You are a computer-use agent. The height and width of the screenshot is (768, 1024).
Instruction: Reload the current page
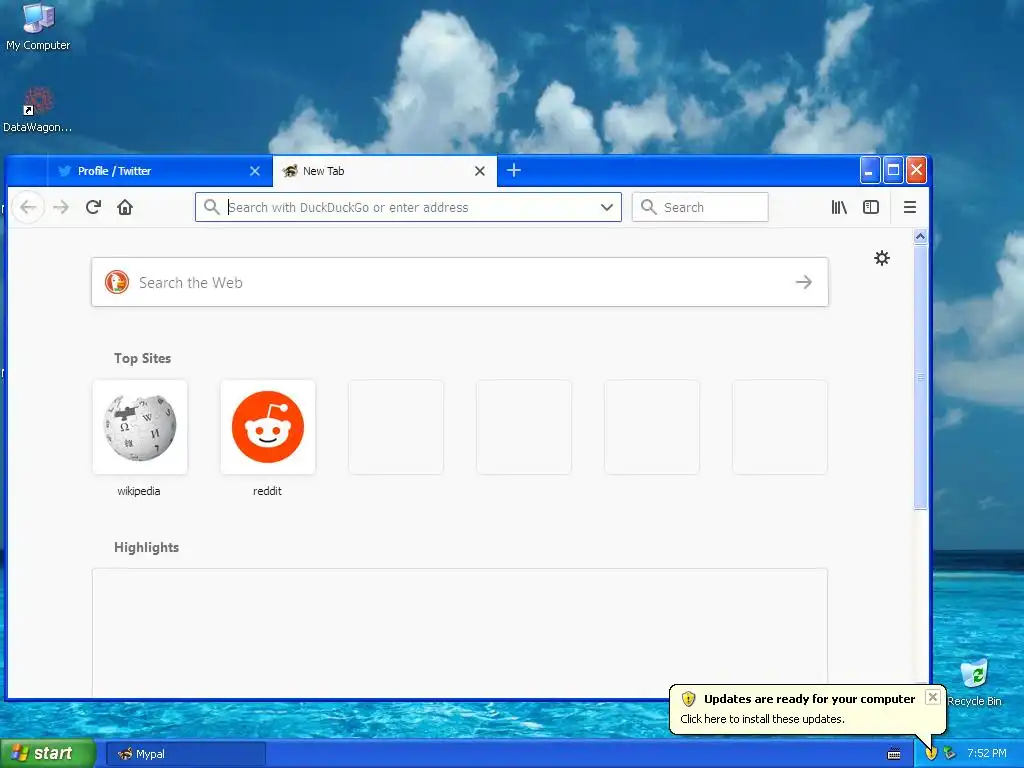point(93,208)
